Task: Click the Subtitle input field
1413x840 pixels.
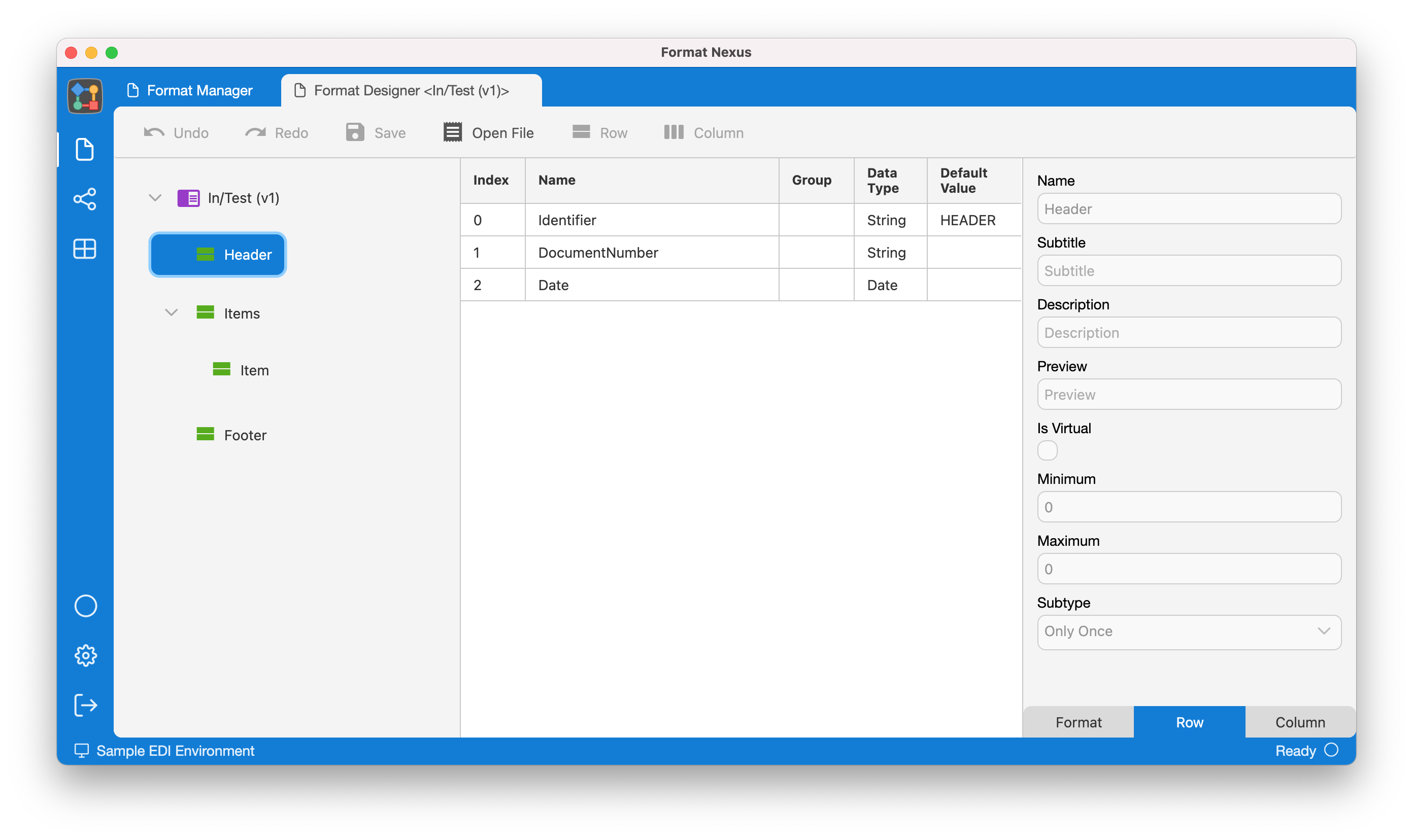Action: point(1189,270)
